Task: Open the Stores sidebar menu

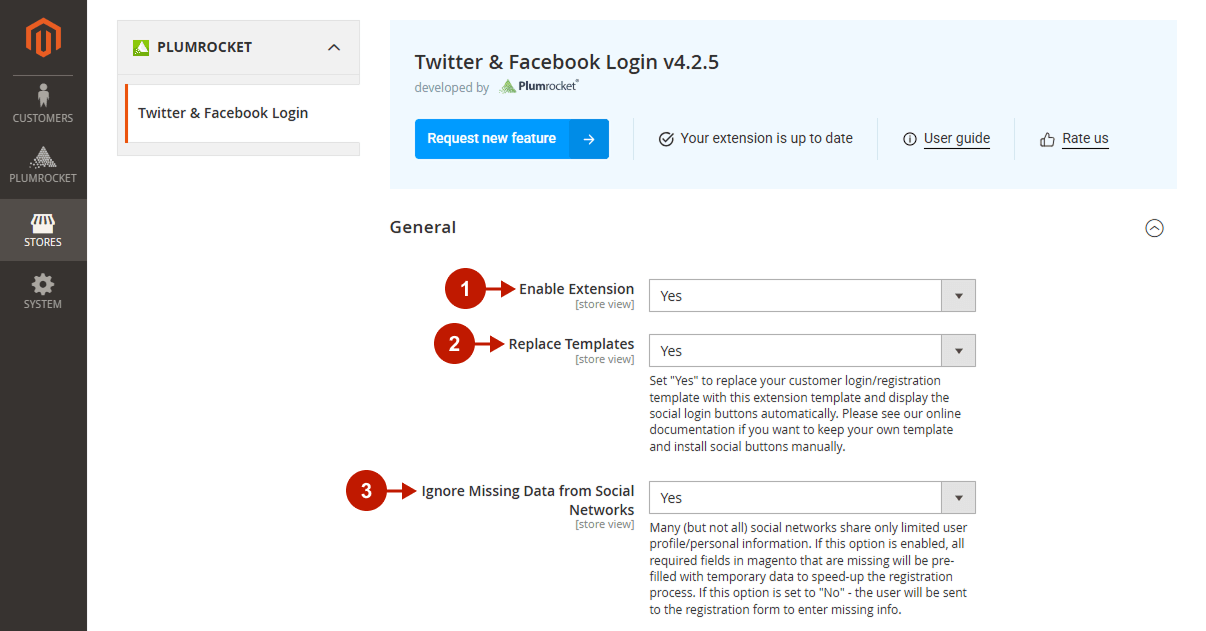Action: coord(43,230)
